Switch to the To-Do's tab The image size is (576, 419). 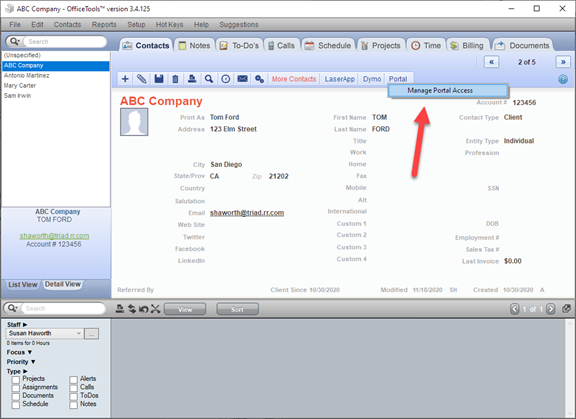tap(240, 46)
